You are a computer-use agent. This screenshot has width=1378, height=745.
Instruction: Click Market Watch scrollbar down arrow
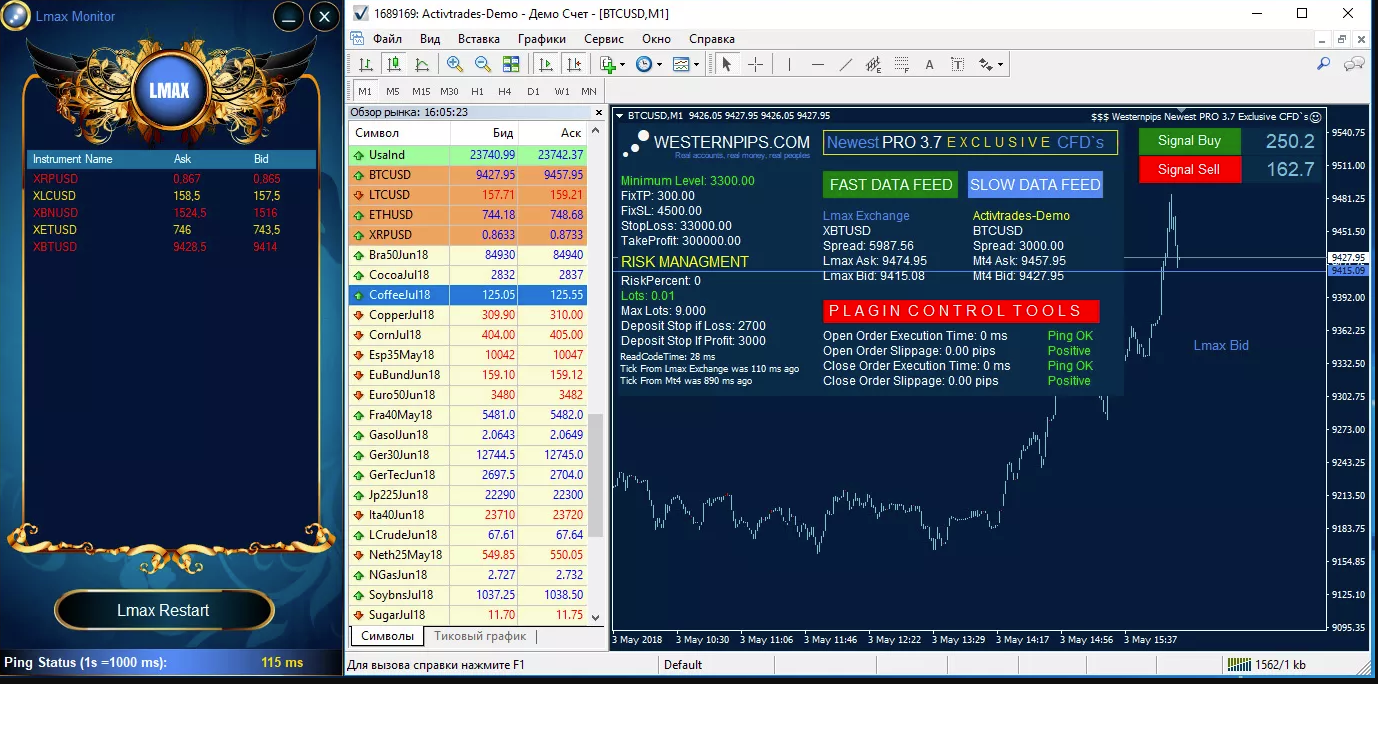[596, 617]
